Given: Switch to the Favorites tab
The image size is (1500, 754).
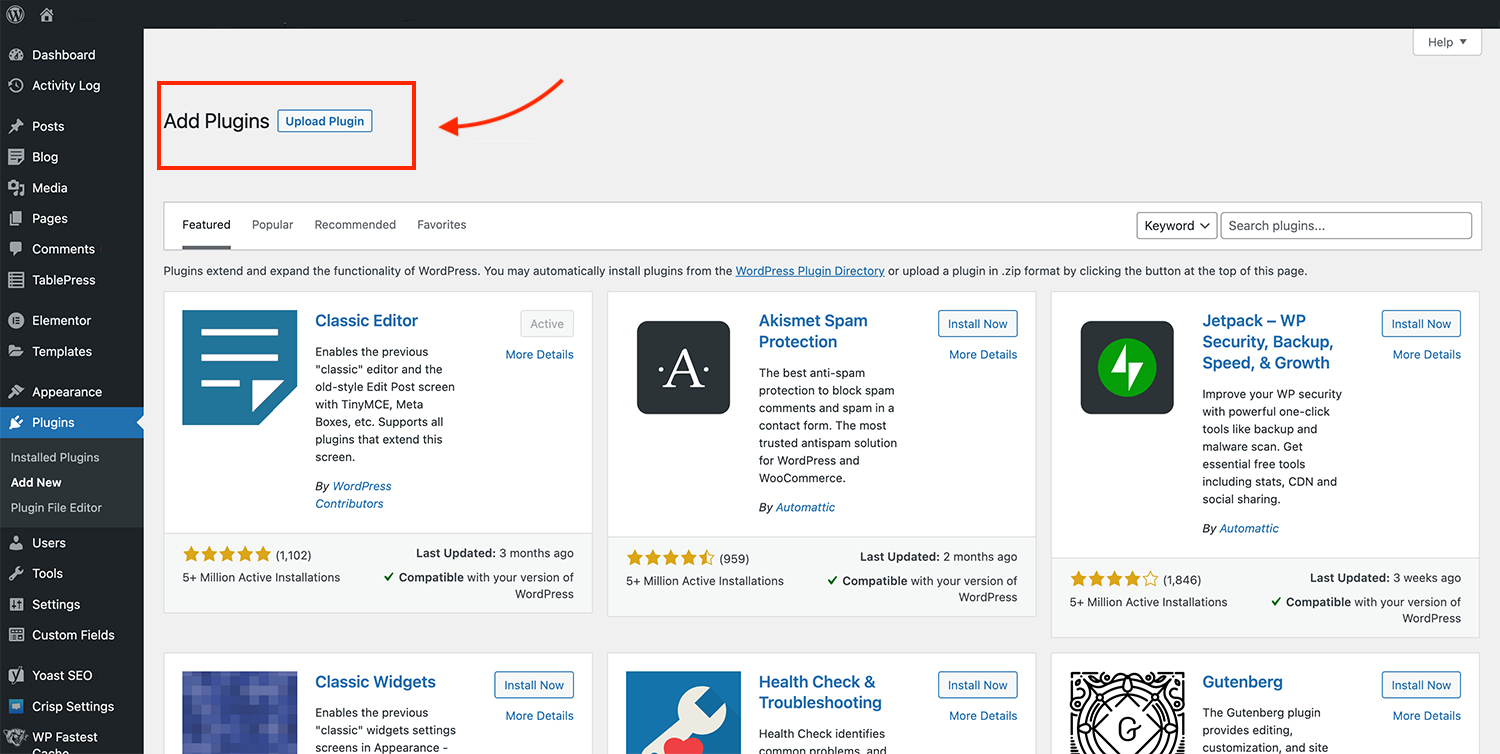Looking at the screenshot, I should tap(442, 225).
